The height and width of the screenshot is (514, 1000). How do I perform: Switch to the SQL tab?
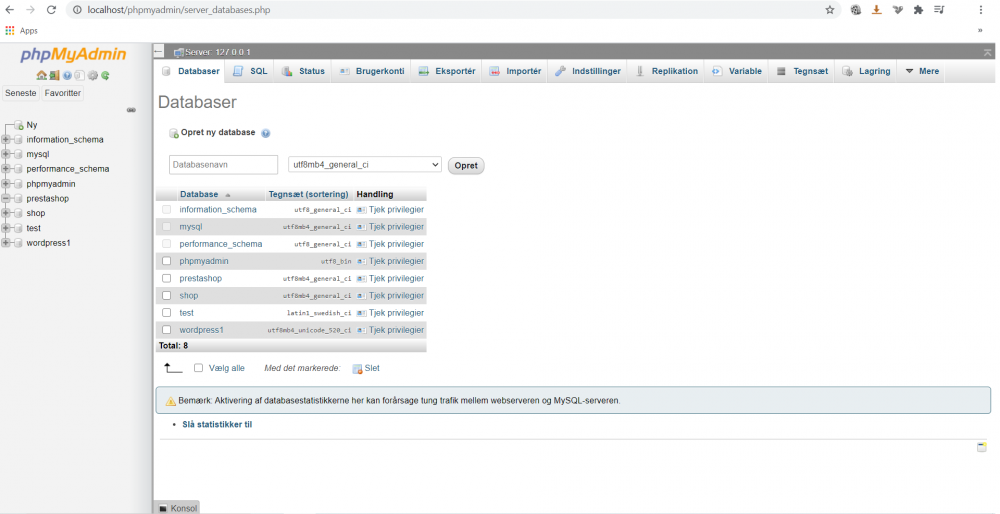[250, 71]
